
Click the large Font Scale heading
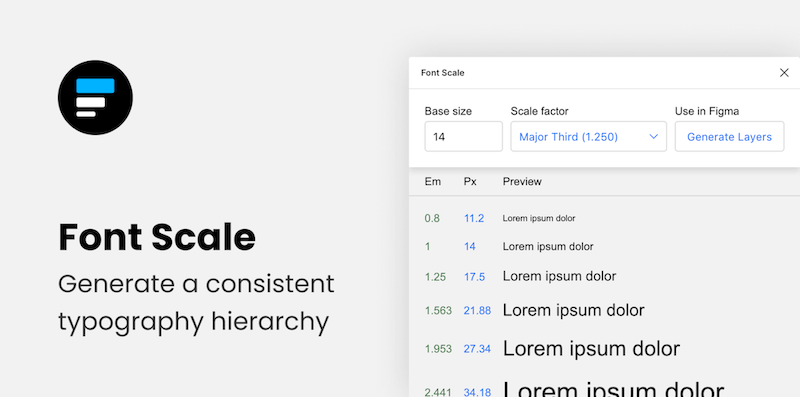tap(157, 237)
